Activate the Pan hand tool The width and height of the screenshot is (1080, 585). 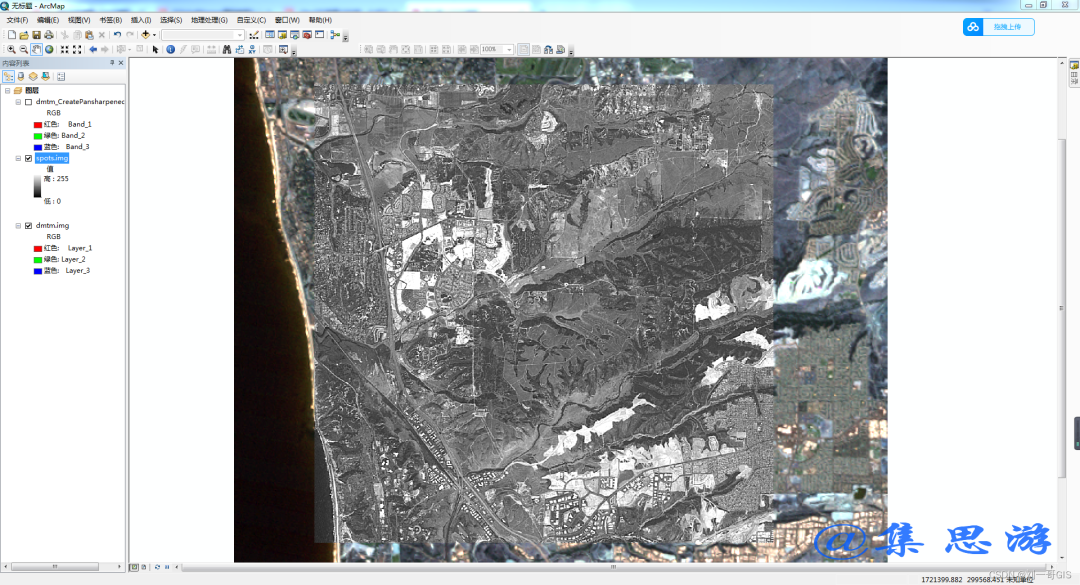point(37,50)
